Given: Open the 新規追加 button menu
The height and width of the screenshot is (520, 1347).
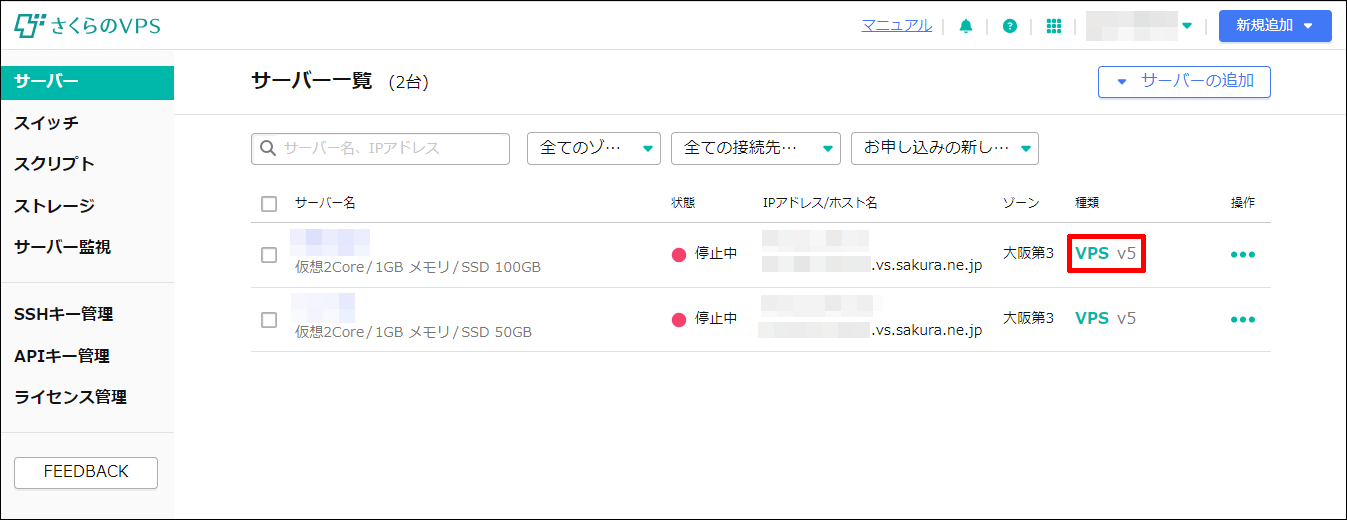Looking at the screenshot, I should [x=1274, y=26].
